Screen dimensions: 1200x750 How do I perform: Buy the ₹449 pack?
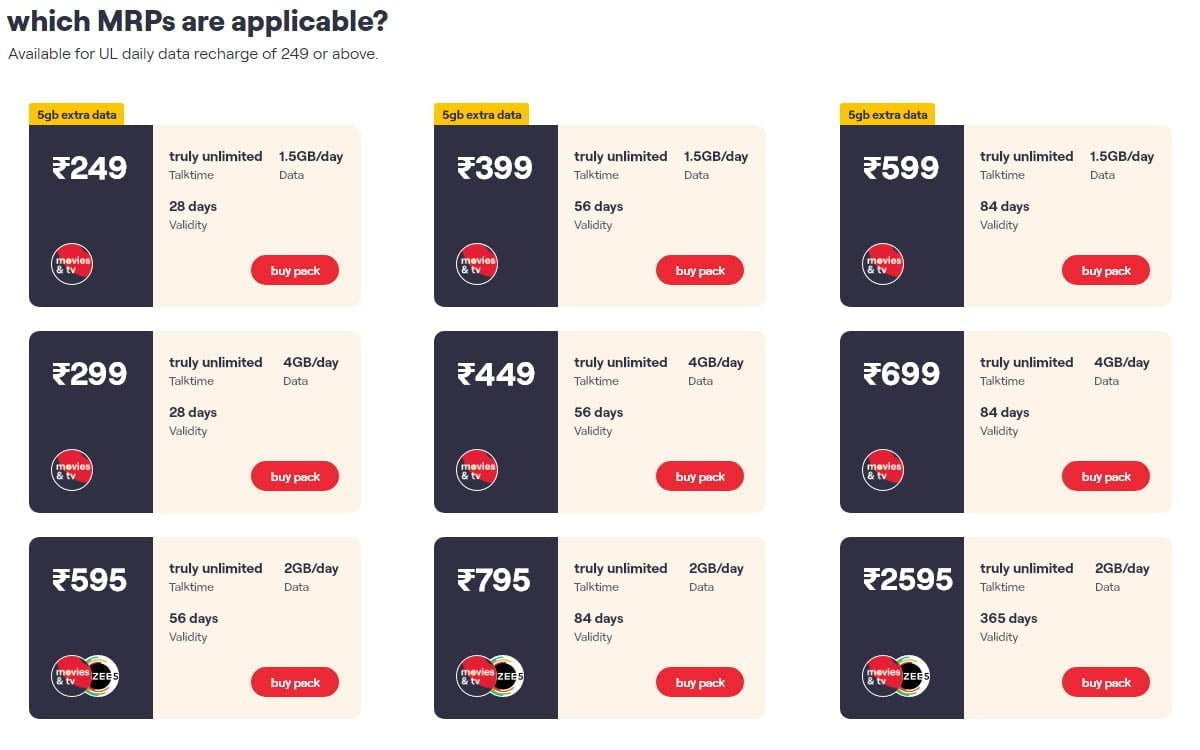tap(700, 476)
